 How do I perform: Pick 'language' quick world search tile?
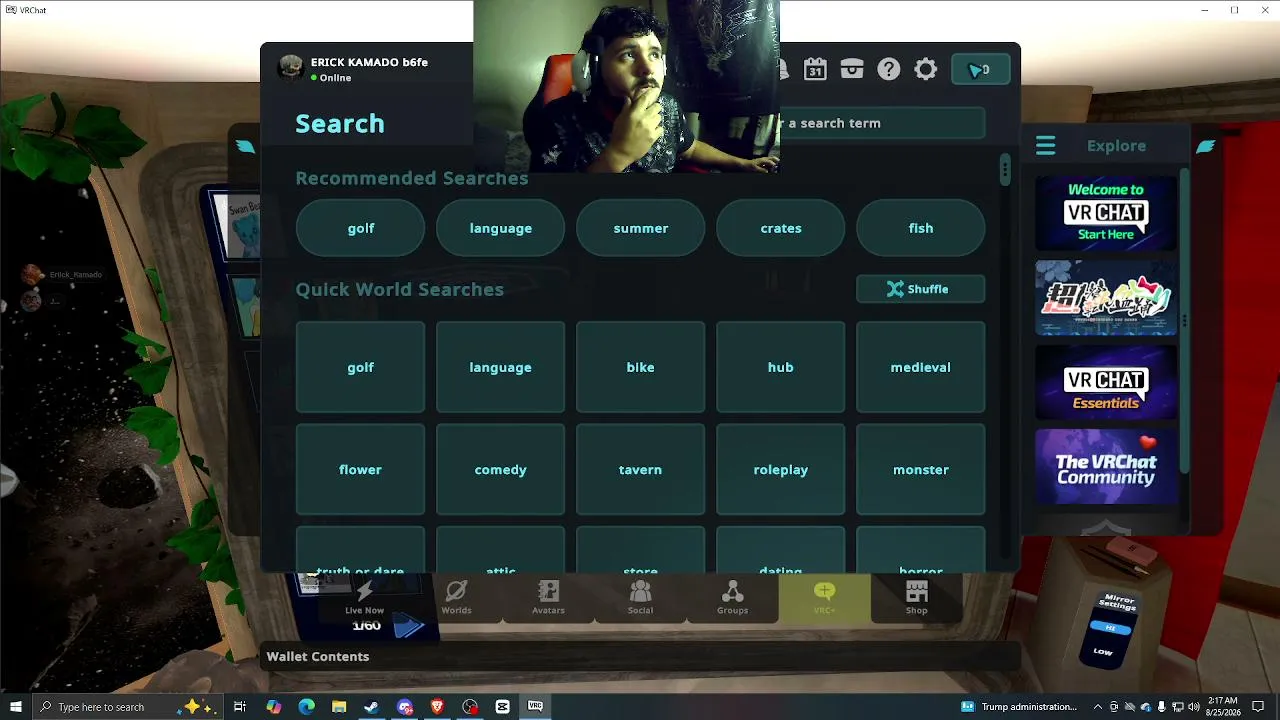(x=500, y=367)
